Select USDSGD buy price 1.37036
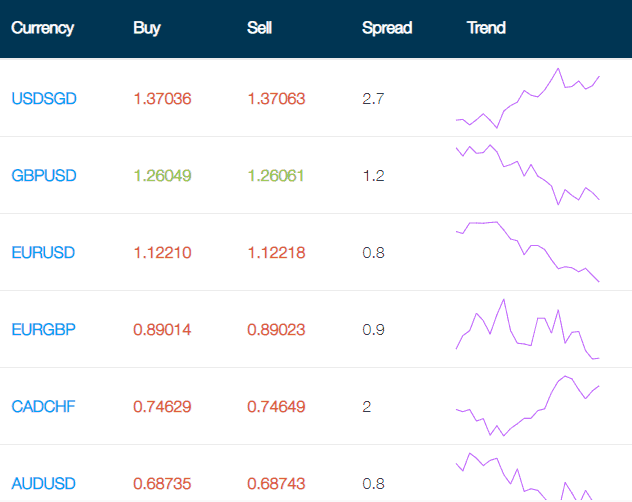 [162, 99]
